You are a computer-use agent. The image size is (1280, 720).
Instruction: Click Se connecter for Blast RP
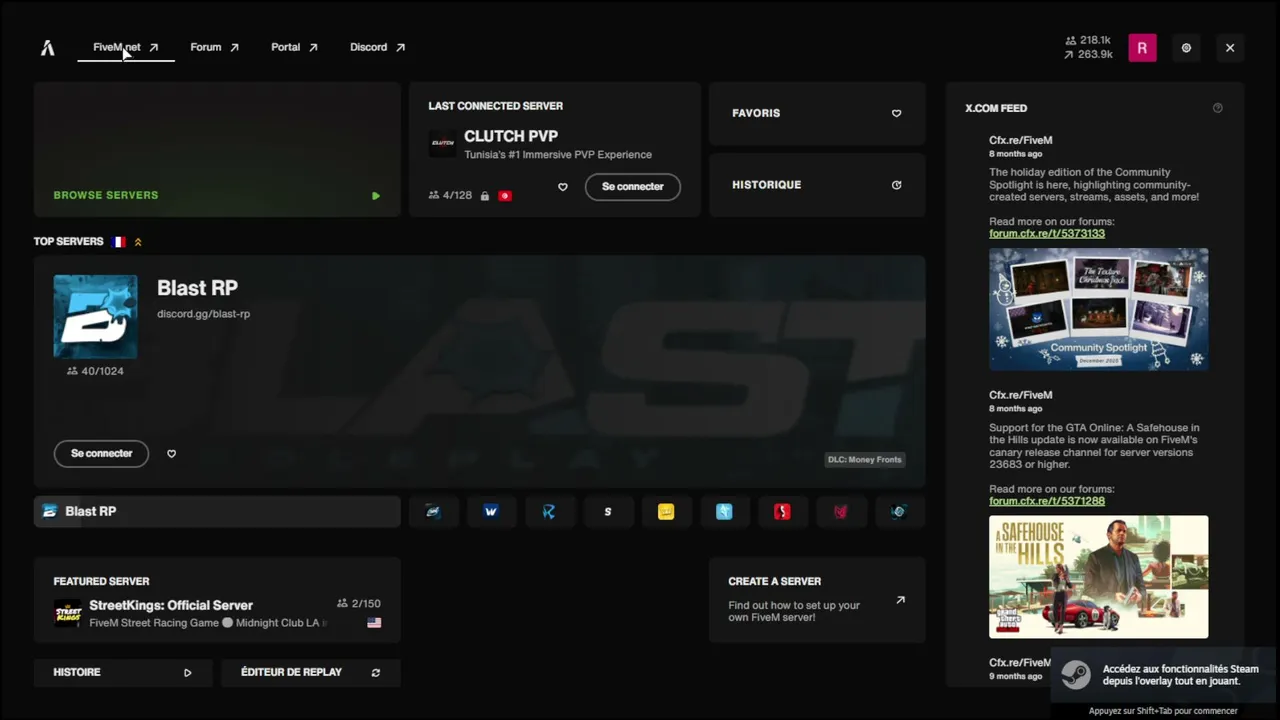101,454
